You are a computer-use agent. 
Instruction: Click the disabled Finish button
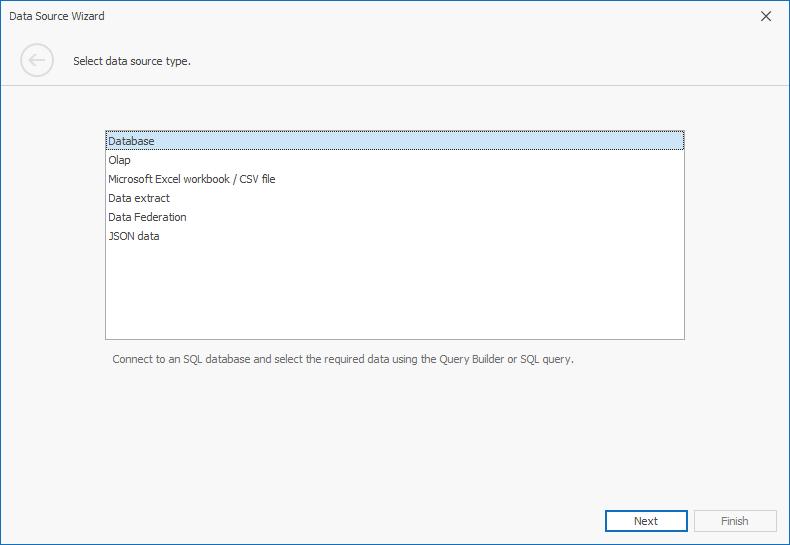(735, 521)
